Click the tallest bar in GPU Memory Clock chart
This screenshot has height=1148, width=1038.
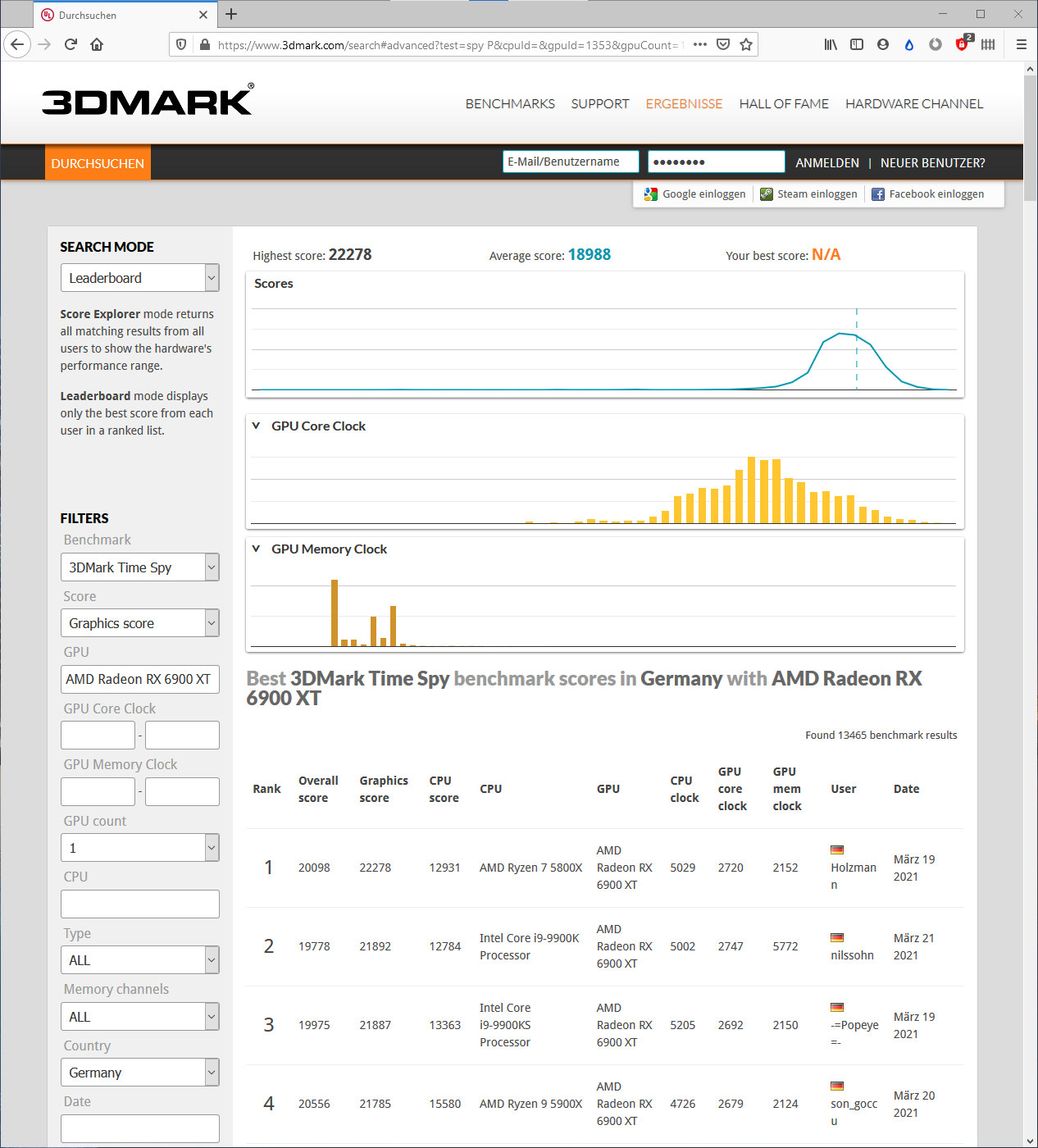335,613
